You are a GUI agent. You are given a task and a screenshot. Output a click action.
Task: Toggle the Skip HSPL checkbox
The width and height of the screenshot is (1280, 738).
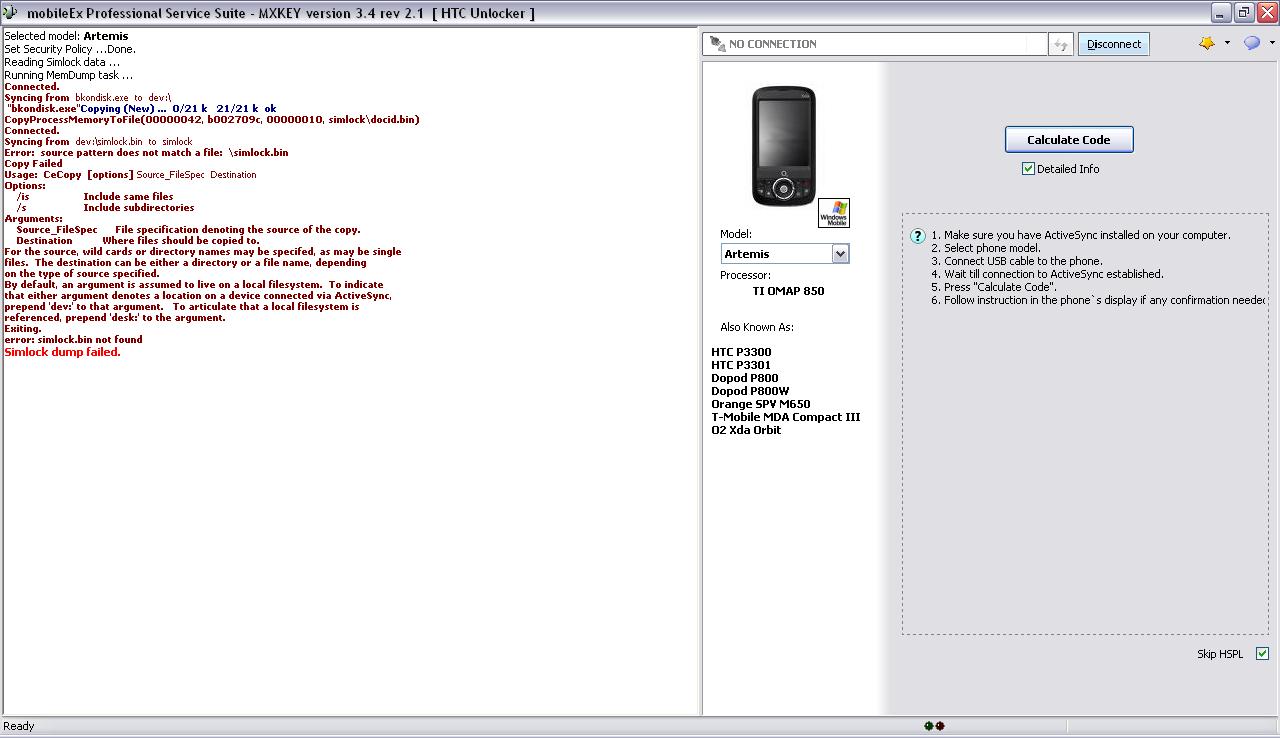coord(1262,654)
